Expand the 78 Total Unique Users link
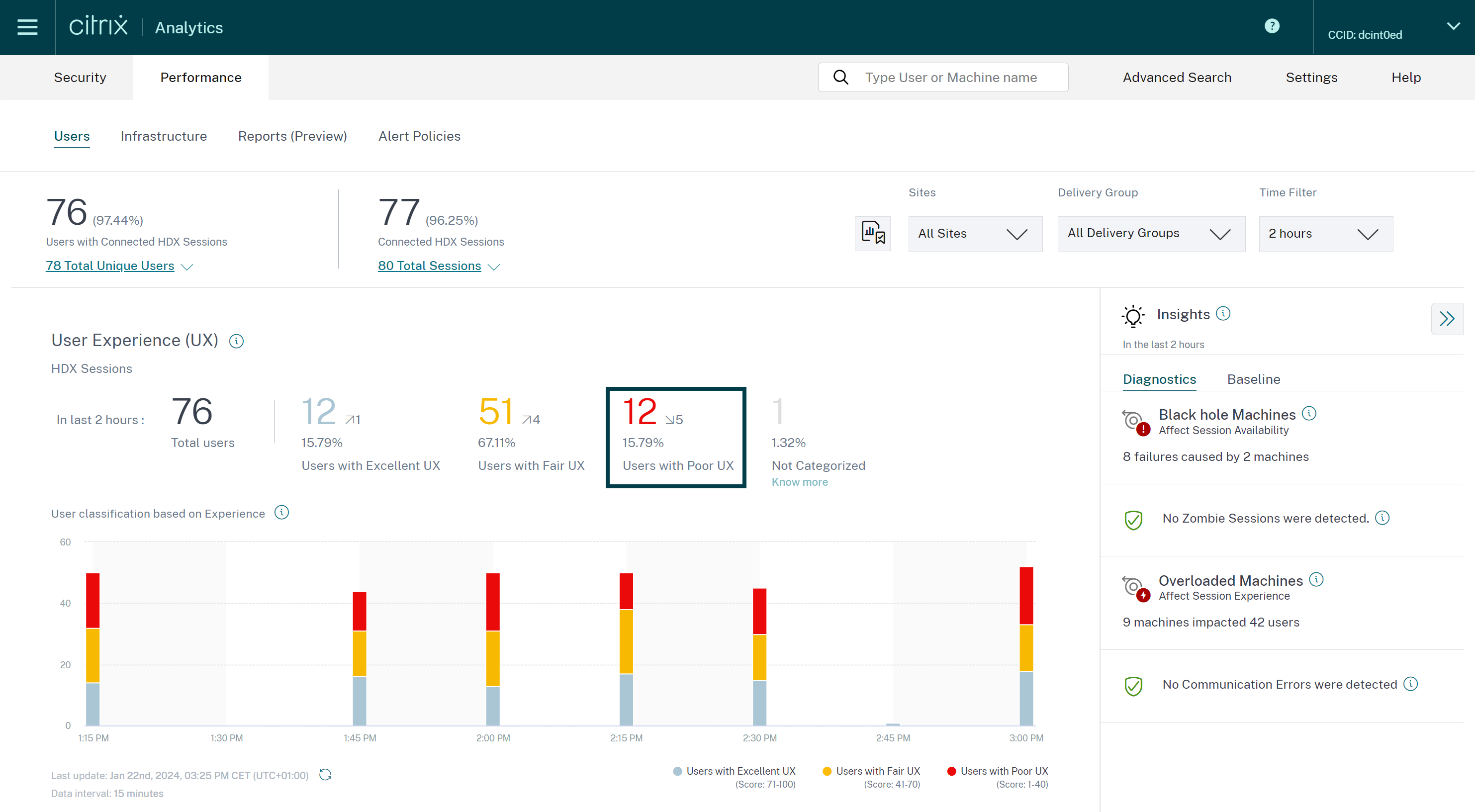 click(x=110, y=266)
